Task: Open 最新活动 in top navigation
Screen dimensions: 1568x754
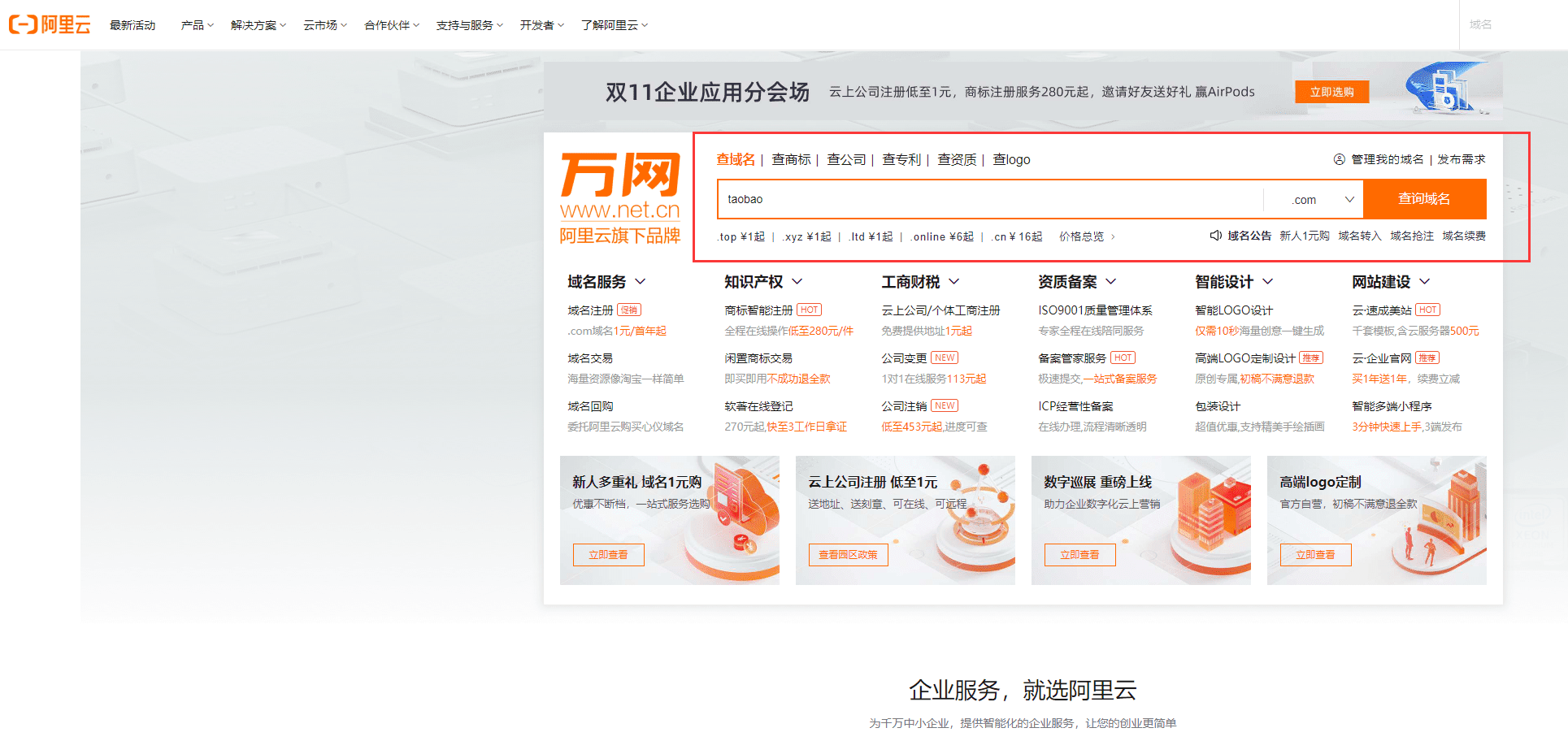Action: (132, 25)
